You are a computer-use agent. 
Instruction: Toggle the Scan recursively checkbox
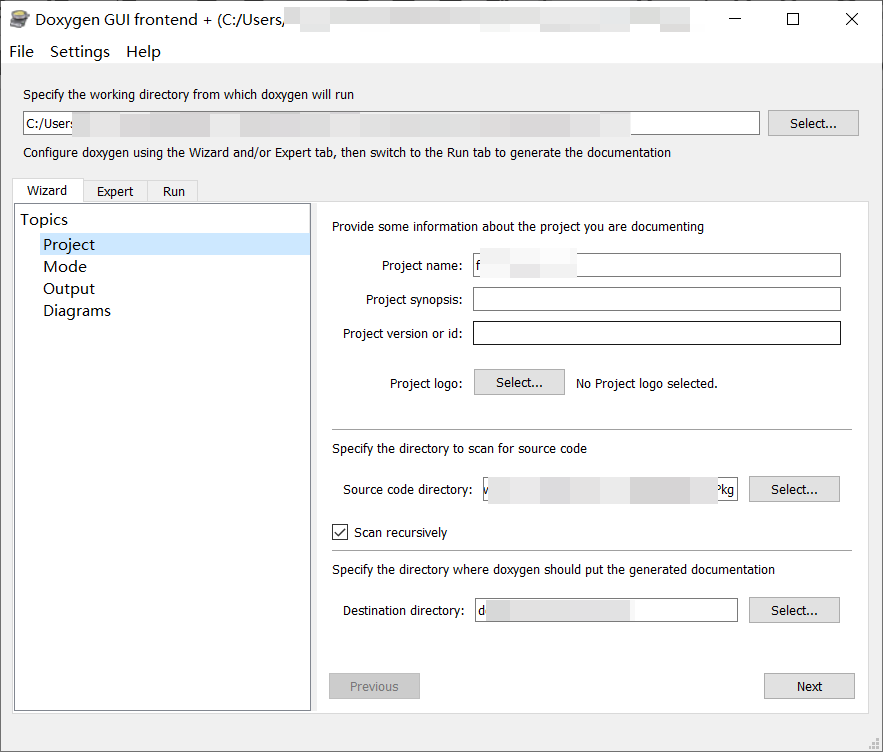click(x=341, y=532)
